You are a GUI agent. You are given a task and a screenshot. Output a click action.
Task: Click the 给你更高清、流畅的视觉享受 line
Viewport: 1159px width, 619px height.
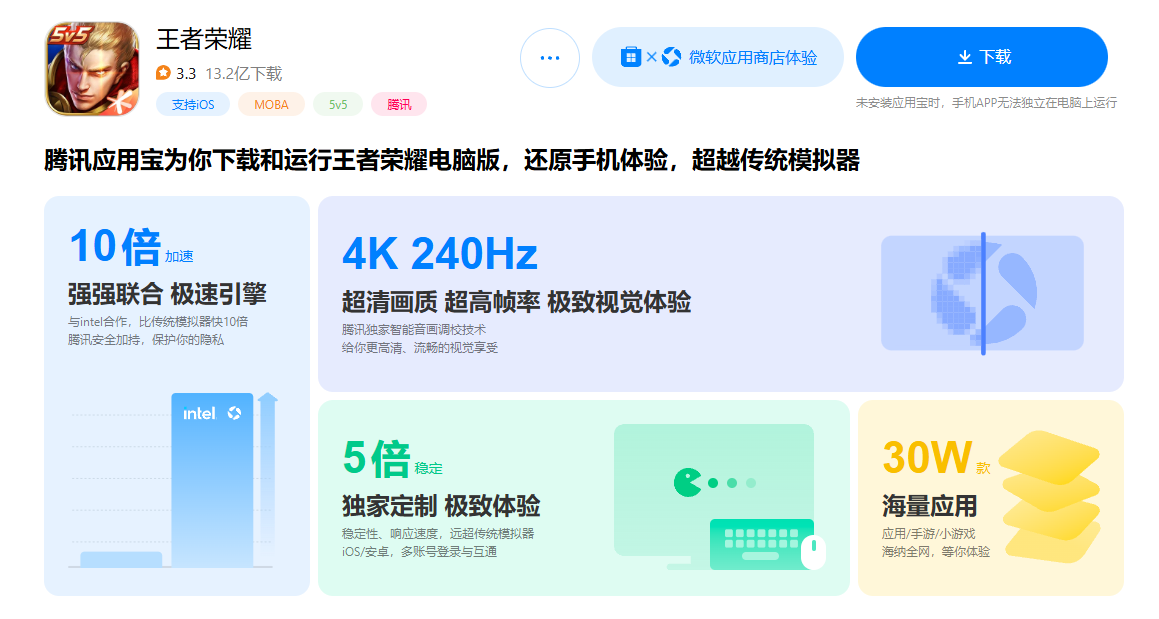pyautogui.click(x=420, y=348)
